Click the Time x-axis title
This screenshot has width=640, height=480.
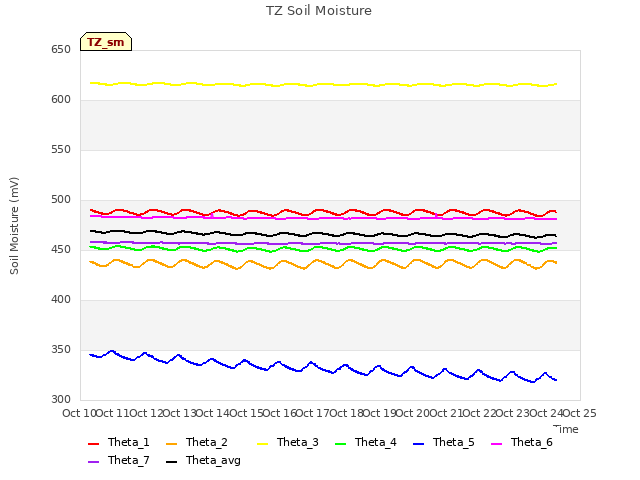click(x=566, y=429)
